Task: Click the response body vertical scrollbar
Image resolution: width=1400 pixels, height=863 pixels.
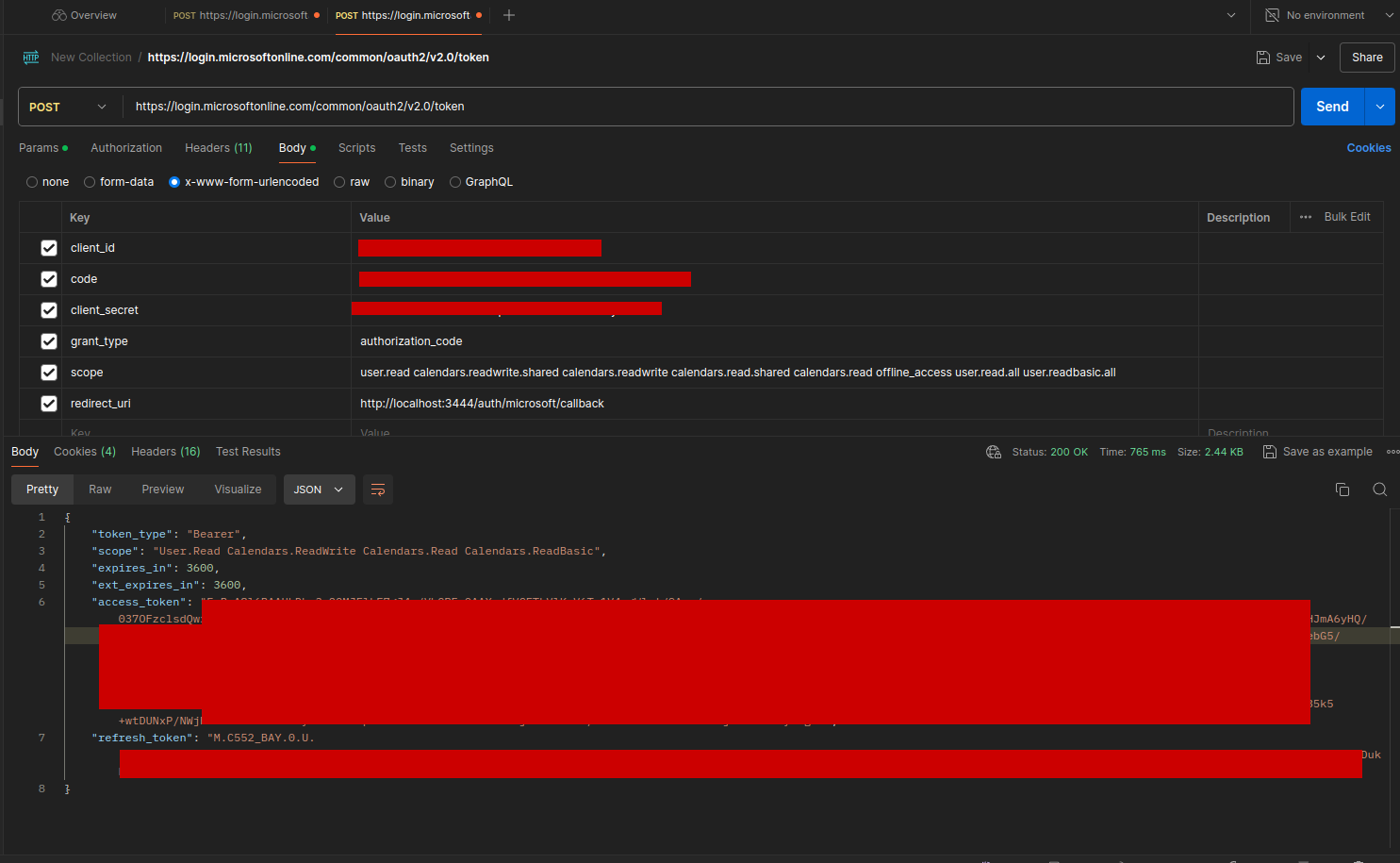Action: click(1395, 679)
